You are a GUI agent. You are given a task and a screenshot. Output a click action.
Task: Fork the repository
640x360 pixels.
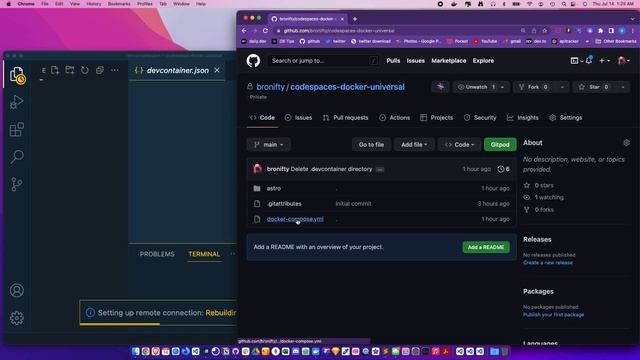(x=534, y=87)
